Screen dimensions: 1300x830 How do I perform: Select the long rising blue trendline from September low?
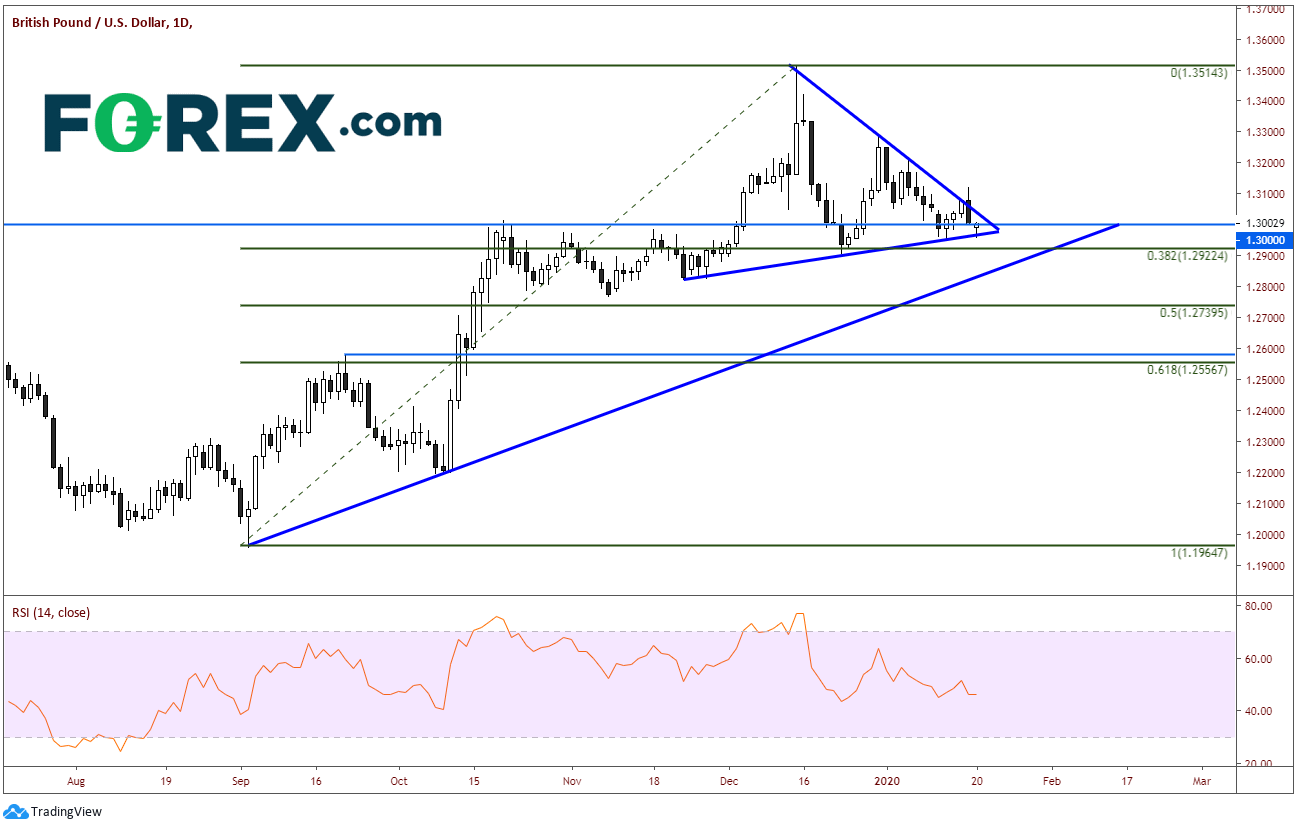682,385
